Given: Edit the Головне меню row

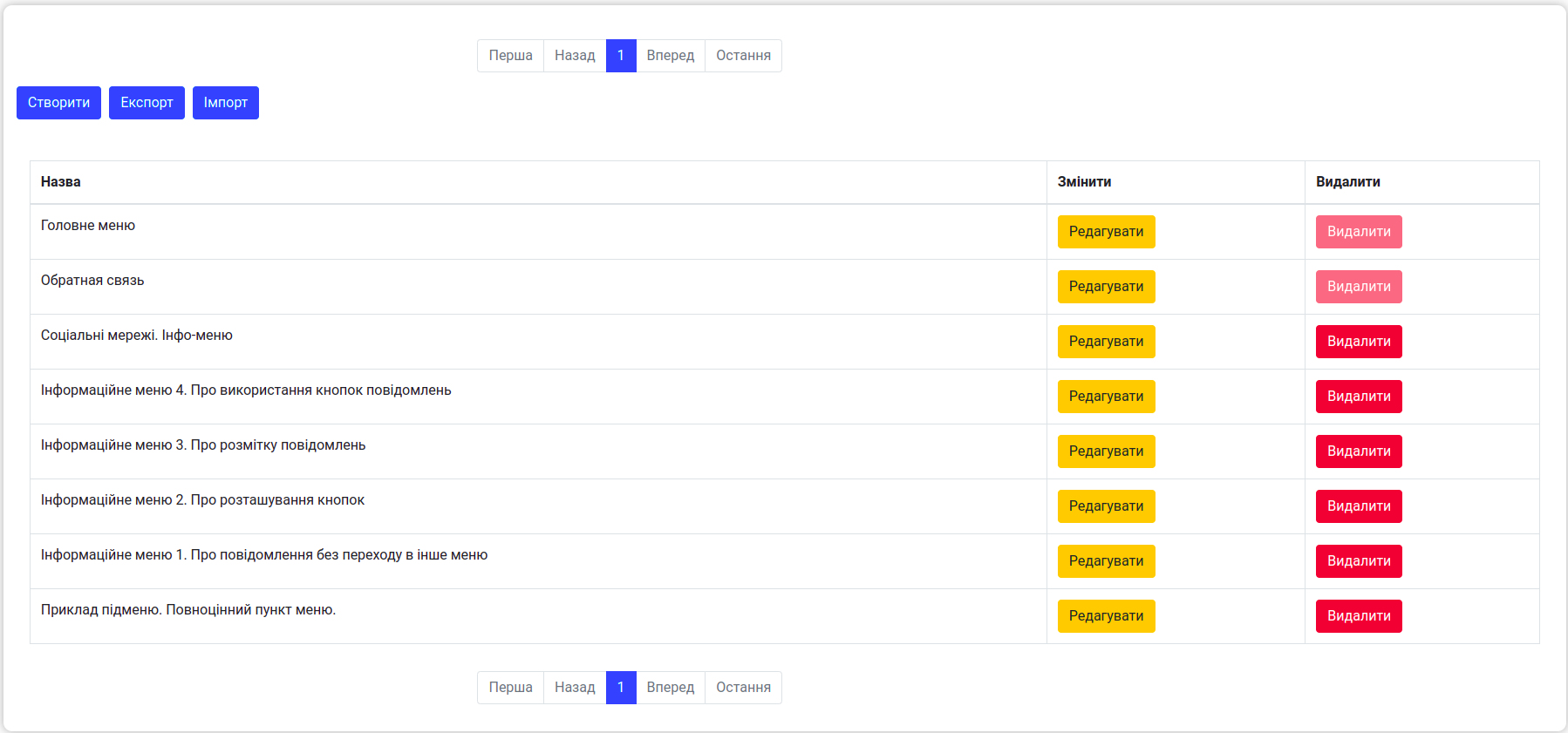Looking at the screenshot, I should pos(1106,232).
